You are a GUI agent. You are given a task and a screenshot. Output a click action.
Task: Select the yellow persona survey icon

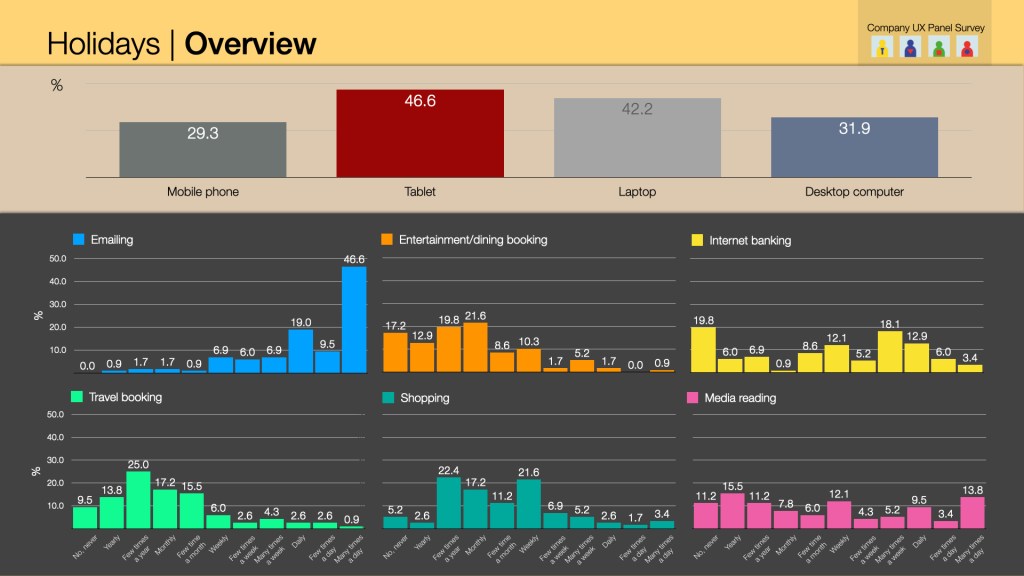(x=882, y=47)
